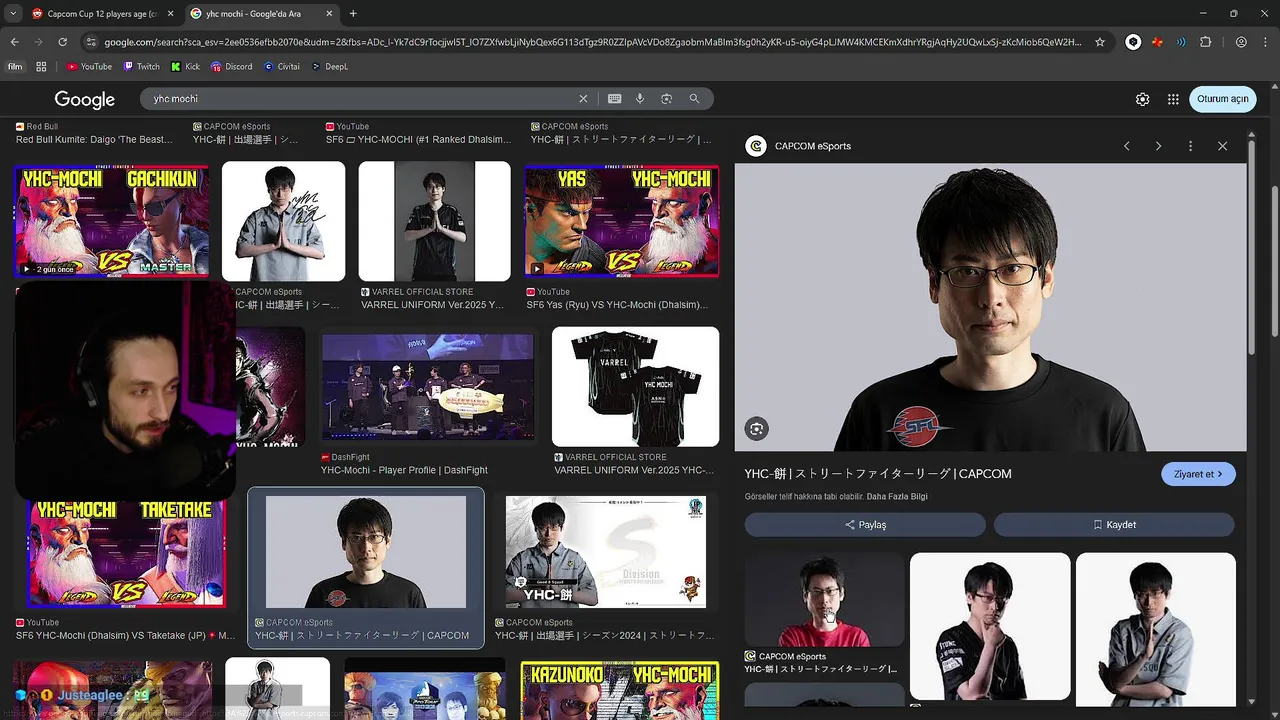Viewport: 1280px width, 720px height.
Task: Open YHC-MOCHI vs TAKETAKE video thumbnail
Action: (126, 555)
